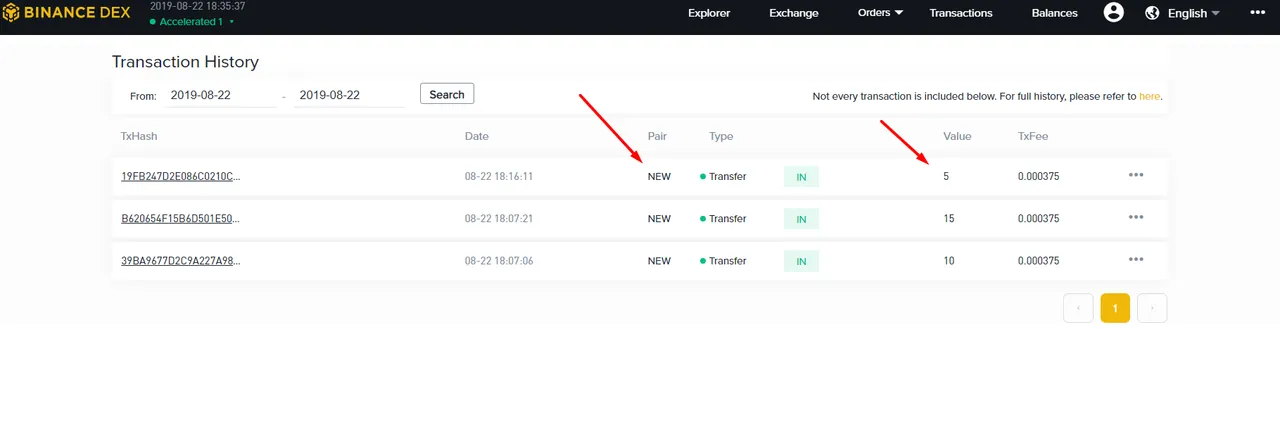Open the top-right three-dots menu
This screenshot has height=431, width=1280.
pos(1257,13)
